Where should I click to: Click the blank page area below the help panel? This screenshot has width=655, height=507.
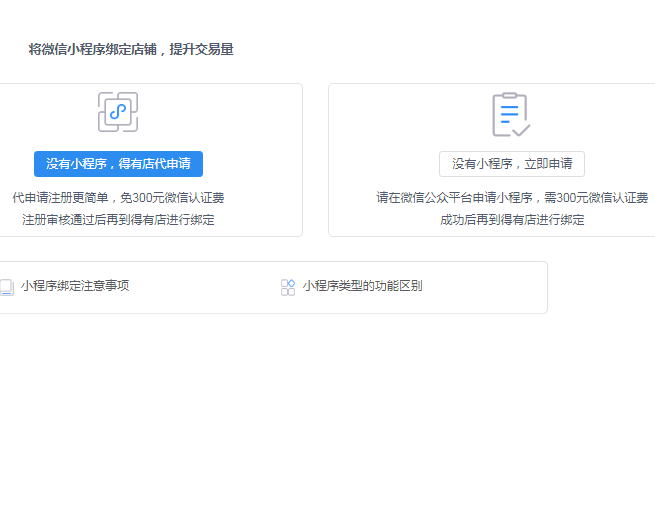[x=300, y=420]
